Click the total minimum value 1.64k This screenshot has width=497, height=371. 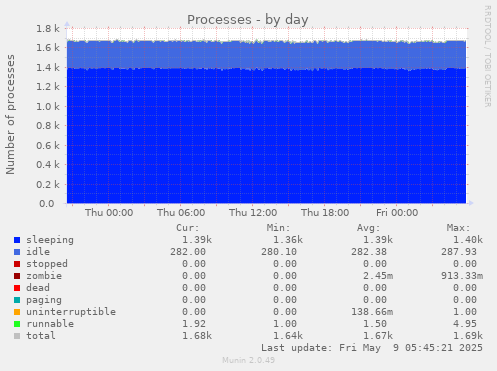[x=288, y=336]
